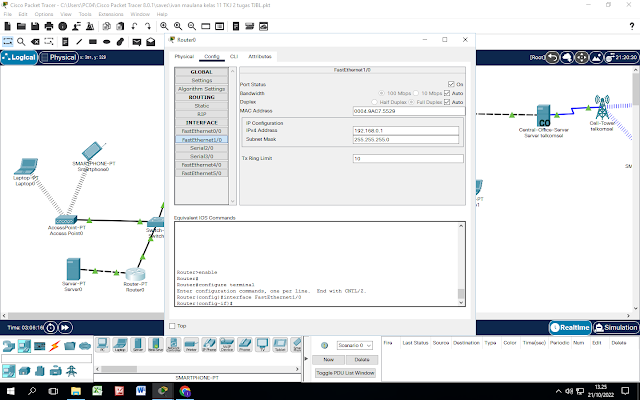
Task: Click the Cell-Tower telkomsel device
Action: (x=602, y=107)
